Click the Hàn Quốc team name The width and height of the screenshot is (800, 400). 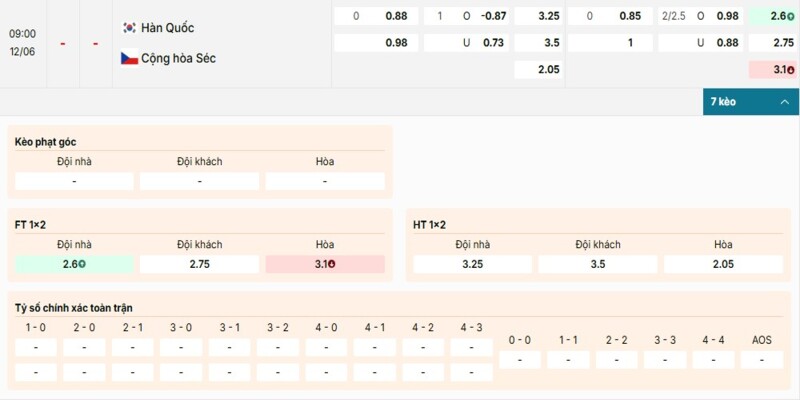point(167,28)
